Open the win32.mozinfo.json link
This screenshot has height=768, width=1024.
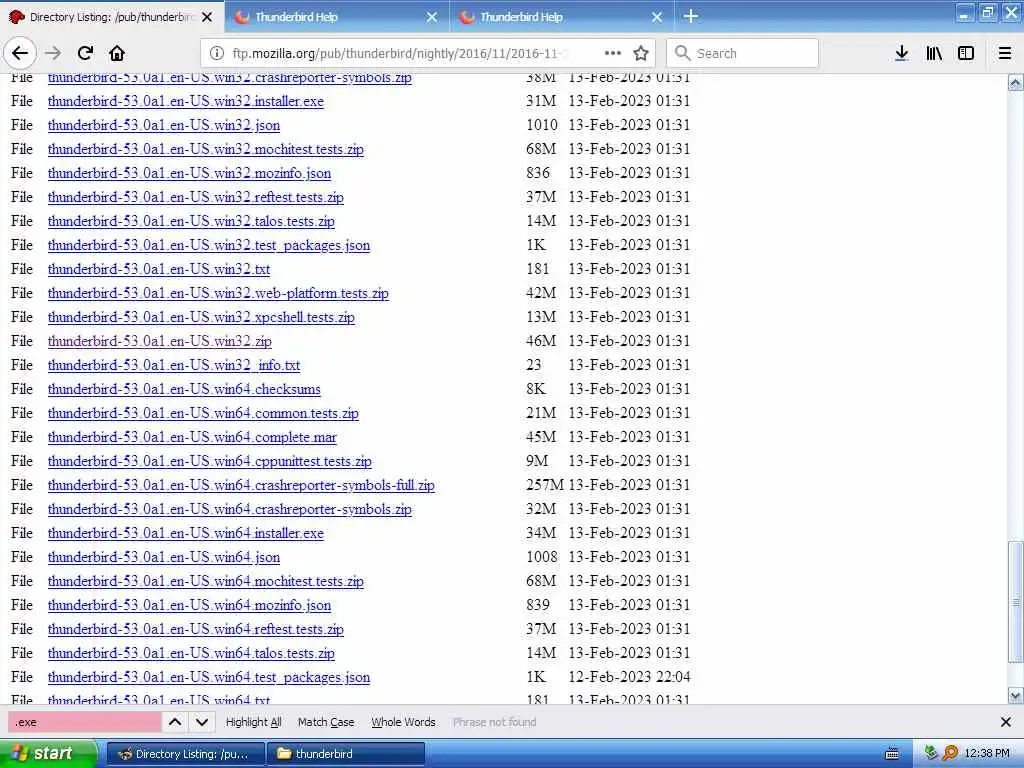pos(189,173)
